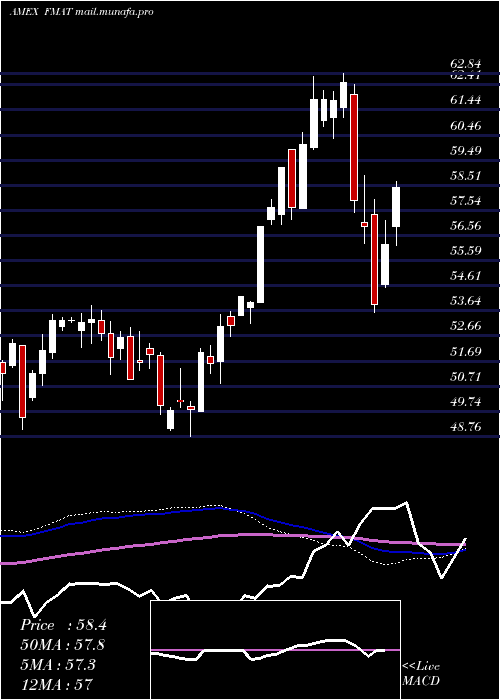Select the 62.84 price label
The image size is (500, 700).
466,65
